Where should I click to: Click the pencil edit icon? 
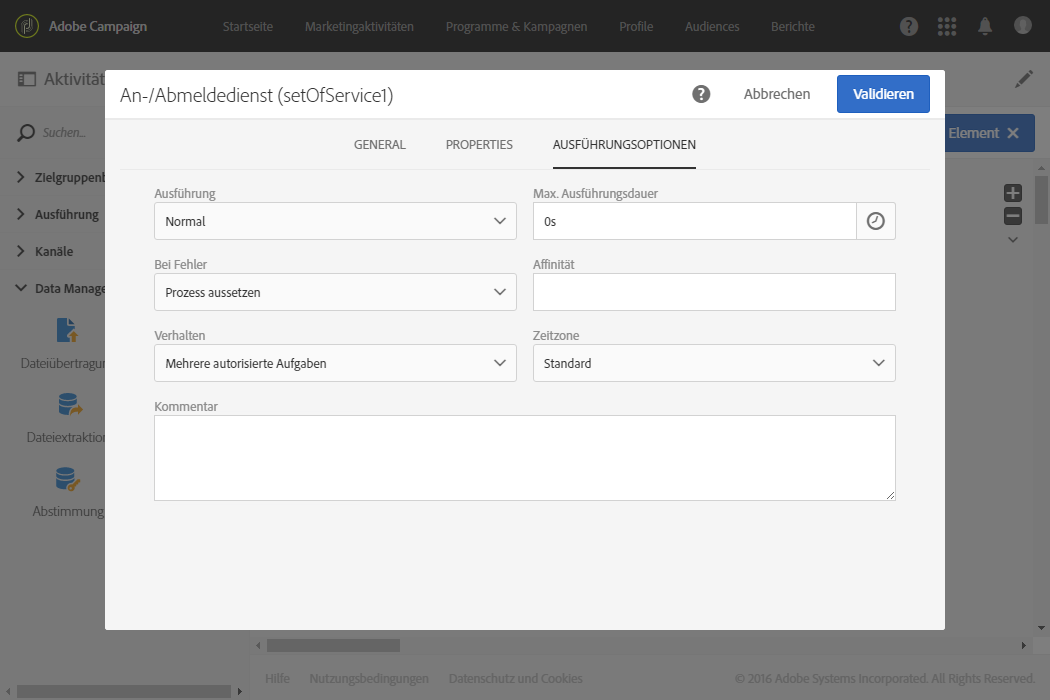click(1024, 79)
